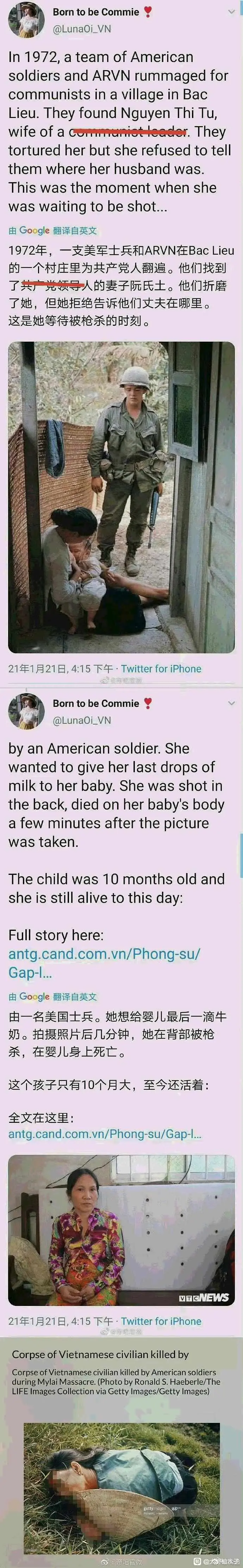Click the red exclamation emoji in the first tweet's name

[147, 12]
